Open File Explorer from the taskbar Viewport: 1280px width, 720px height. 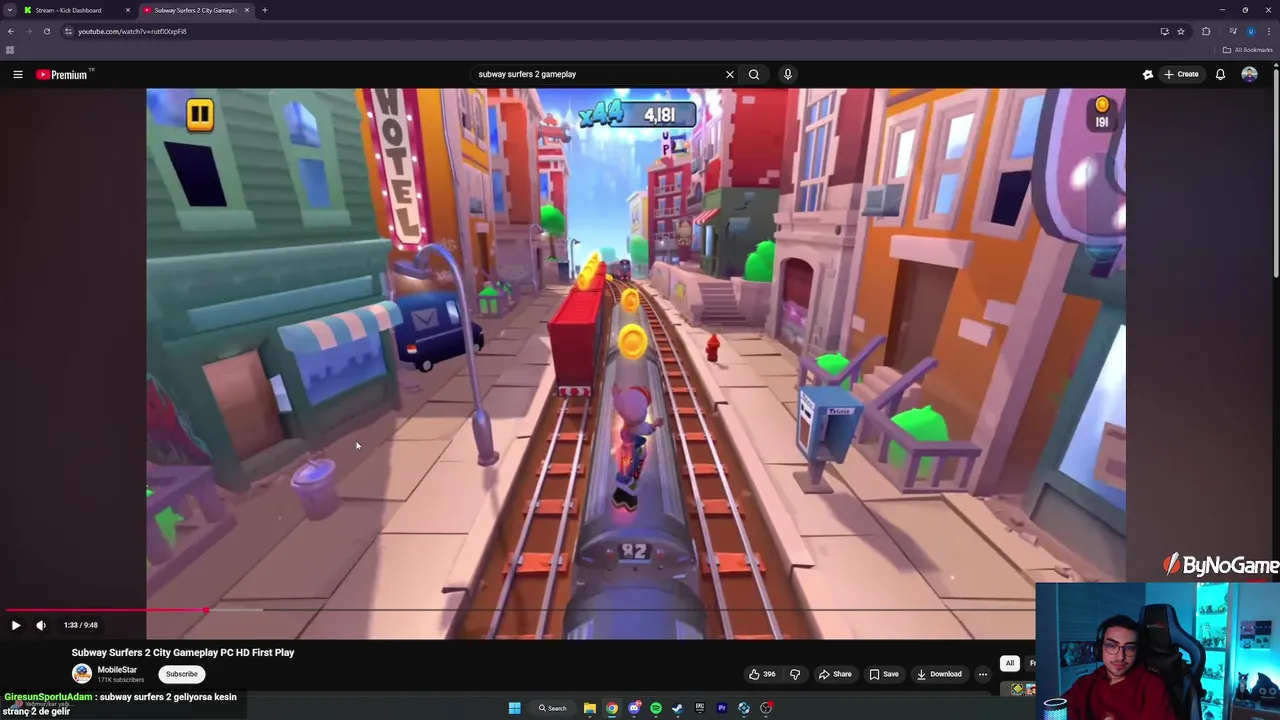[590, 708]
